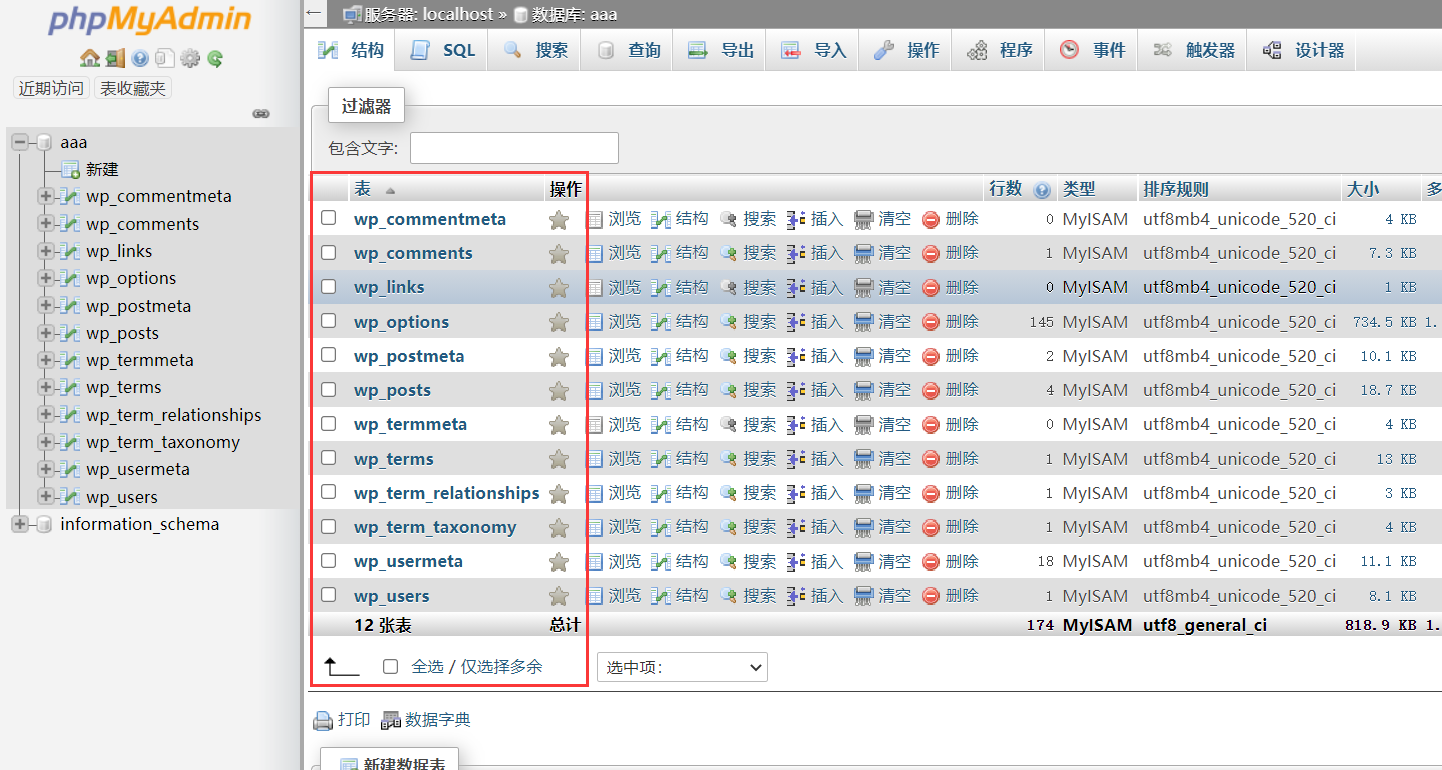Image resolution: width=1442 pixels, height=770 pixels.
Task: Click inside the 包含文字 filter input field
Action: pyautogui.click(x=513, y=147)
